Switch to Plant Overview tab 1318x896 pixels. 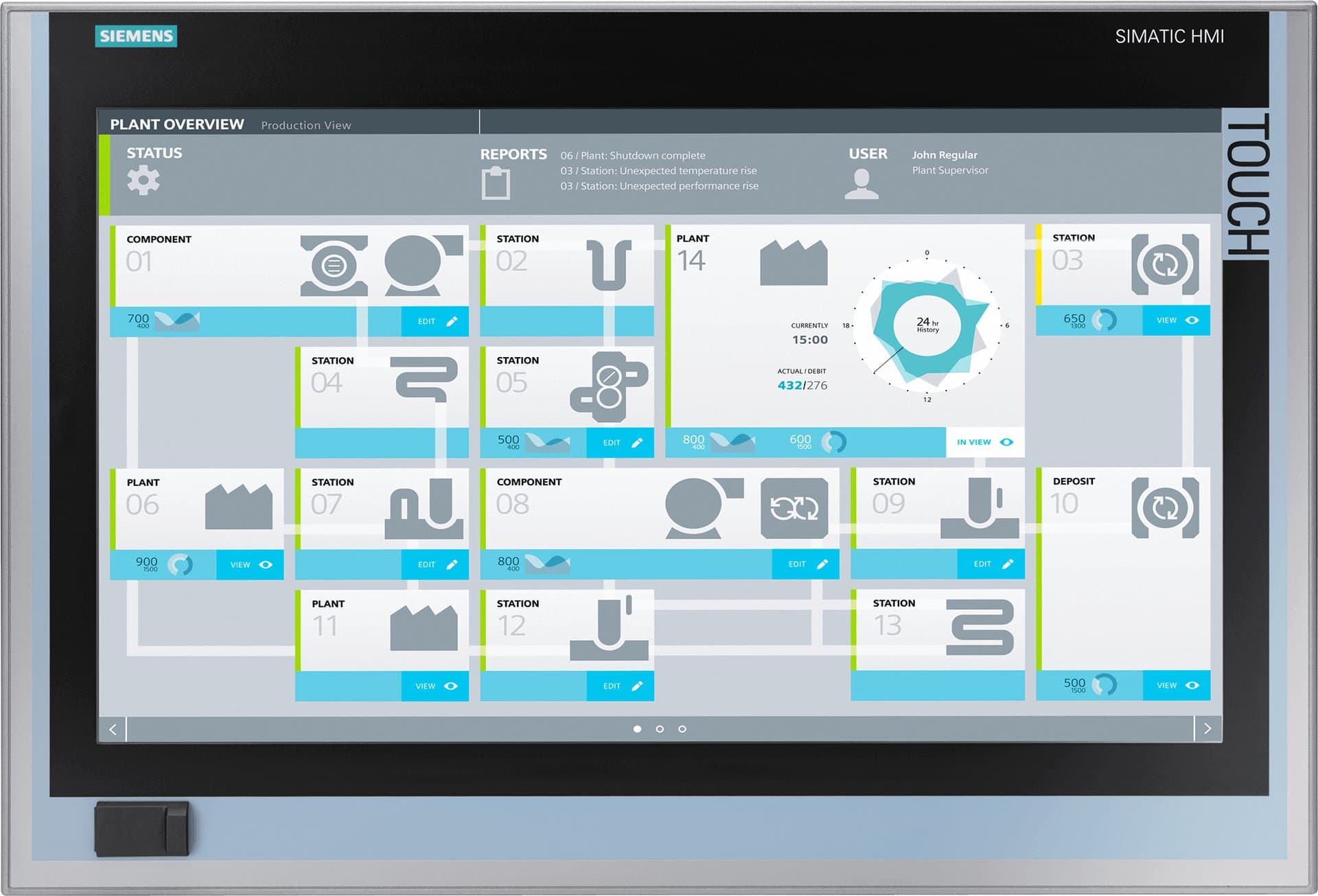[x=177, y=124]
